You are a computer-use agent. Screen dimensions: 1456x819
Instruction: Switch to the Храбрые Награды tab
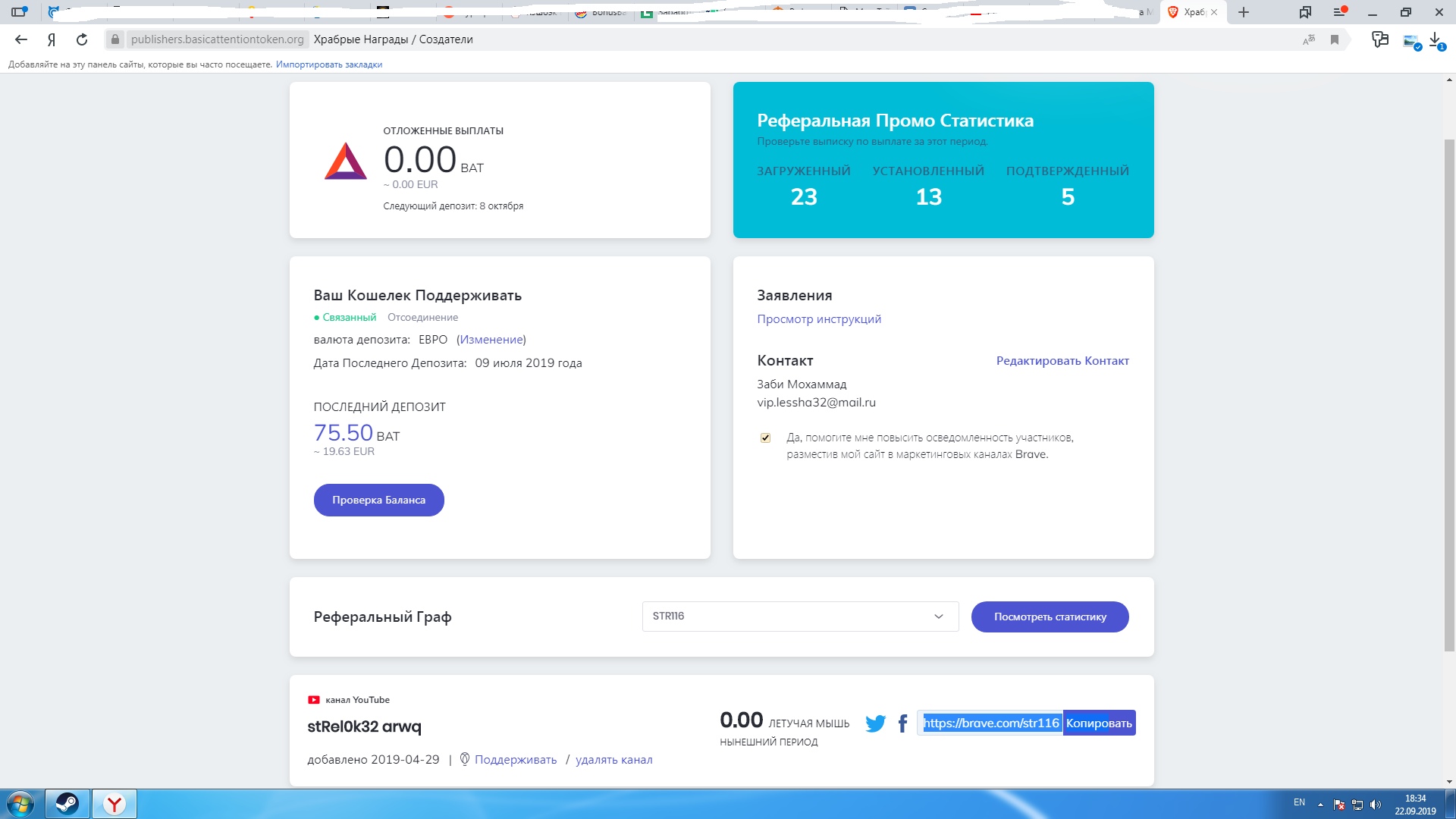[x=1191, y=12]
